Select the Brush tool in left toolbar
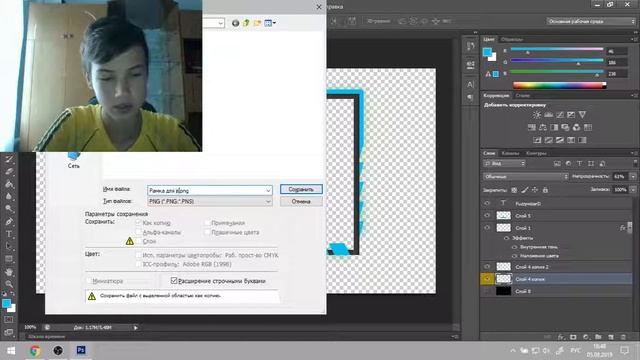 (9, 159)
